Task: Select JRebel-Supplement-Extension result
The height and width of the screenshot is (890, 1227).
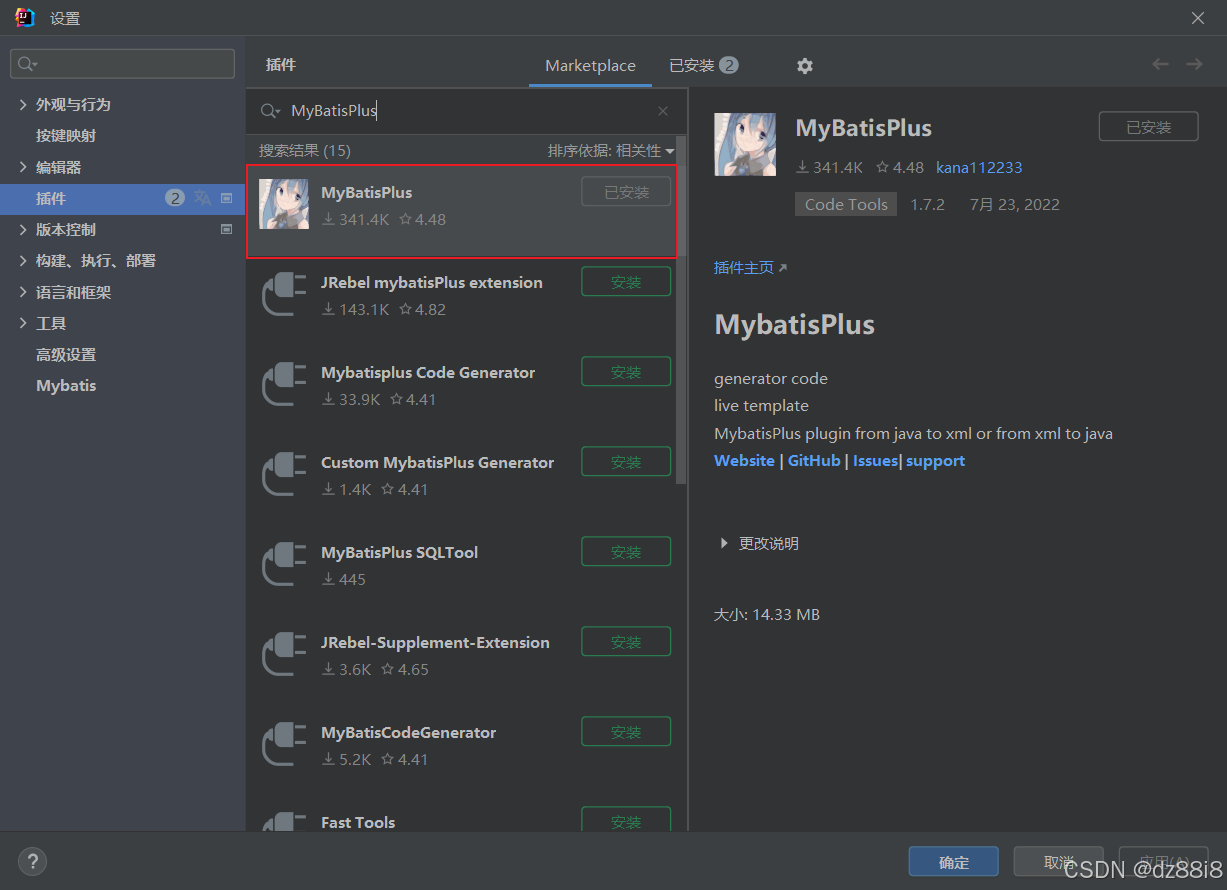Action: [x=462, y=662]
